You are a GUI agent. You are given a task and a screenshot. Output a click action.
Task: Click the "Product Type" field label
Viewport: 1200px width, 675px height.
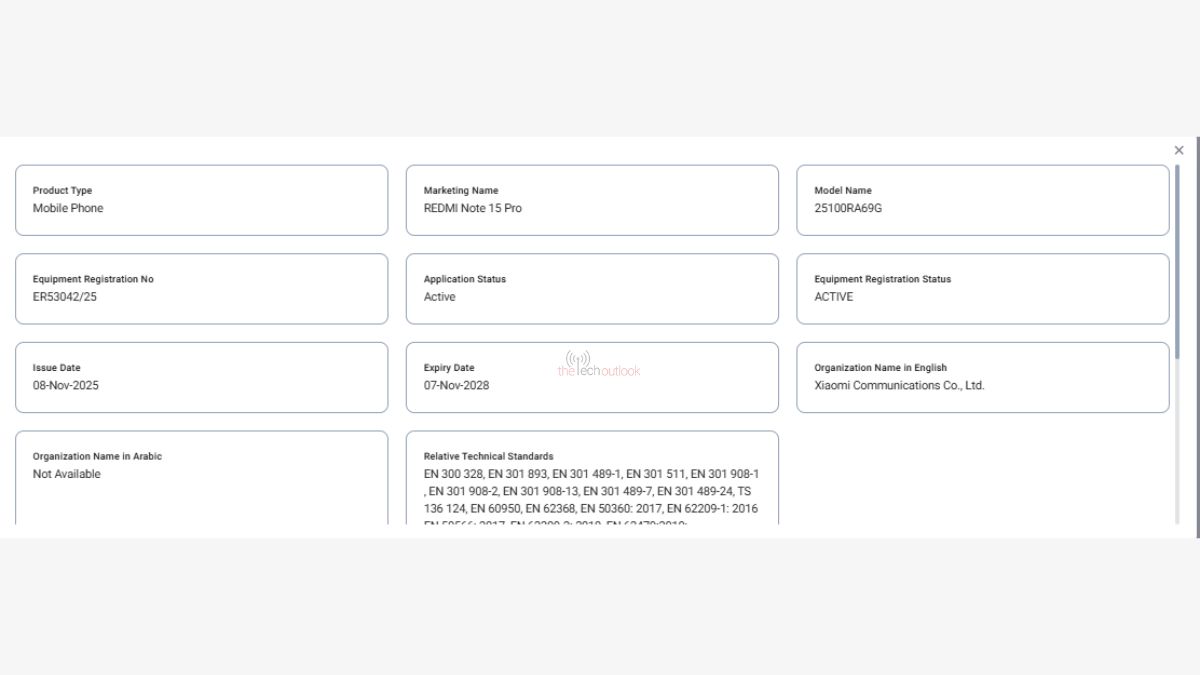point(62,190)
